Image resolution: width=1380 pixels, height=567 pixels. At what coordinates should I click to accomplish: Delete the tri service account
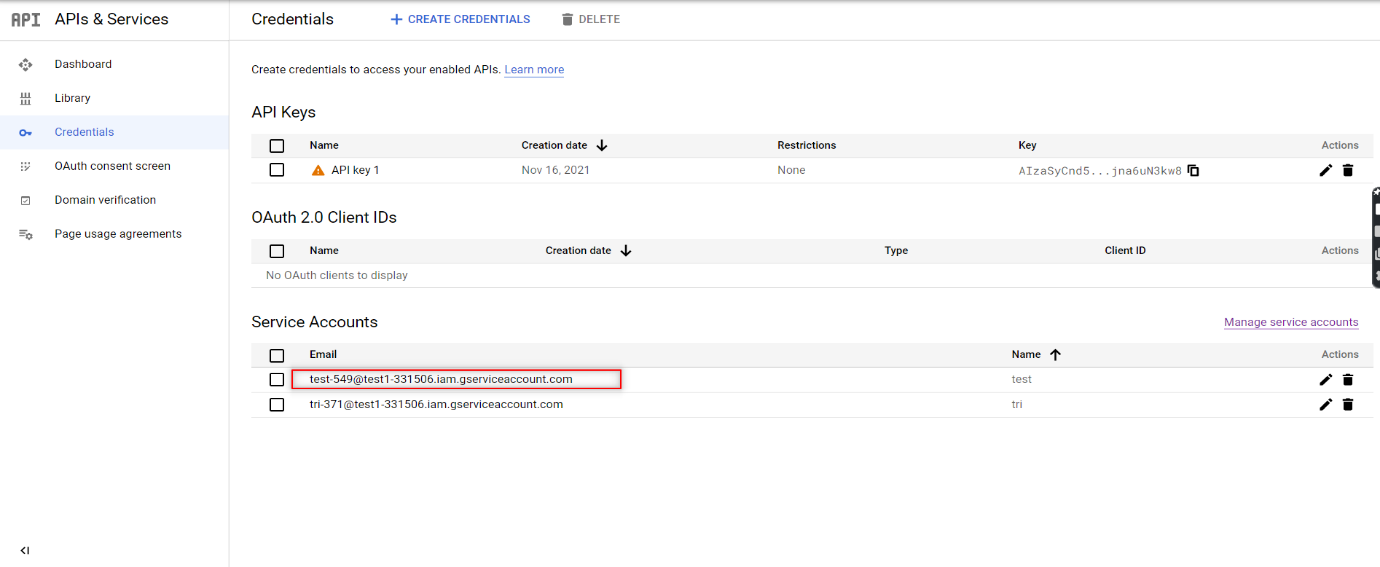coord(1347,405)
